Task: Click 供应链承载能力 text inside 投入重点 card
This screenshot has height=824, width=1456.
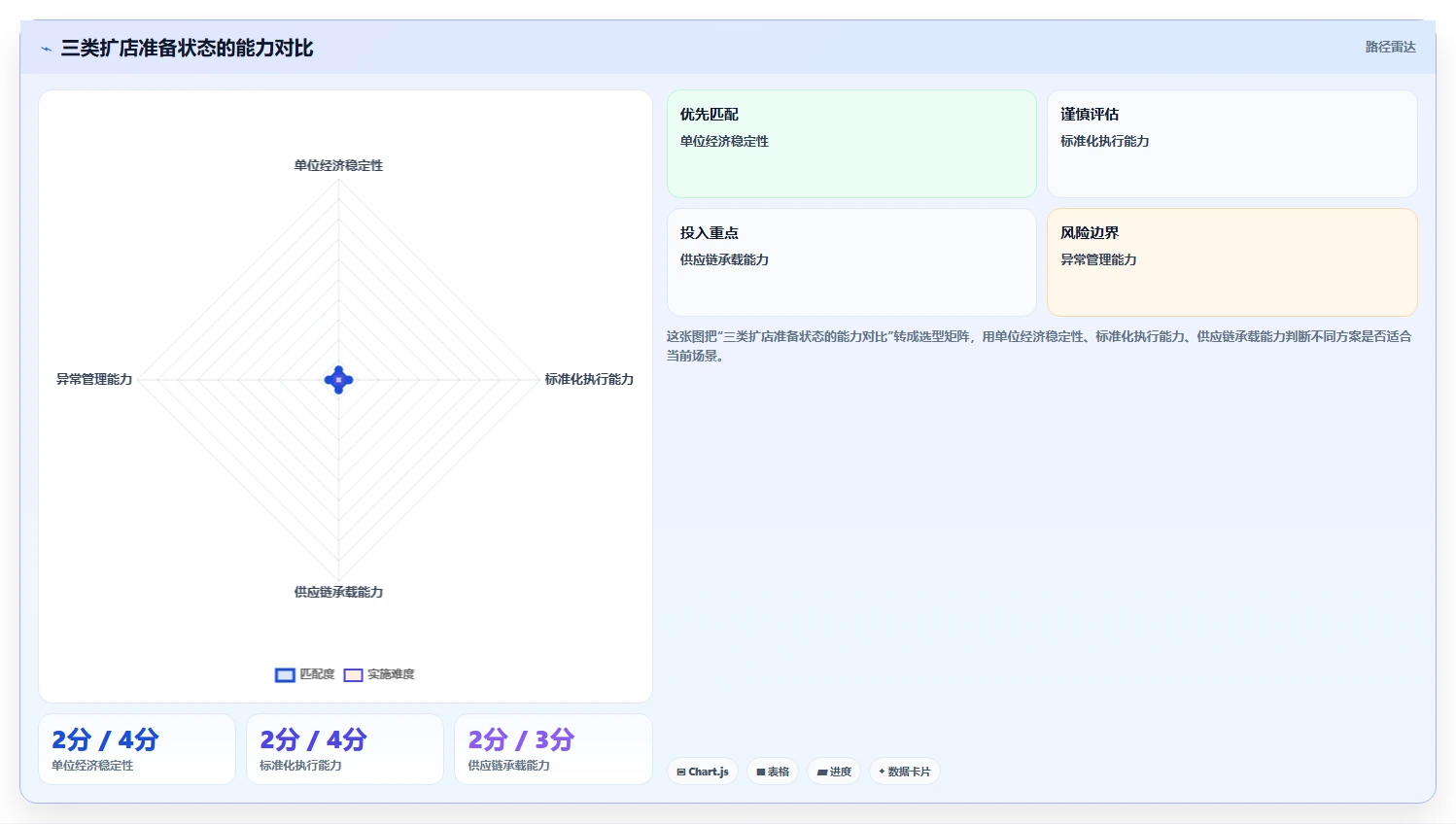Action: [x=724, y=259]
